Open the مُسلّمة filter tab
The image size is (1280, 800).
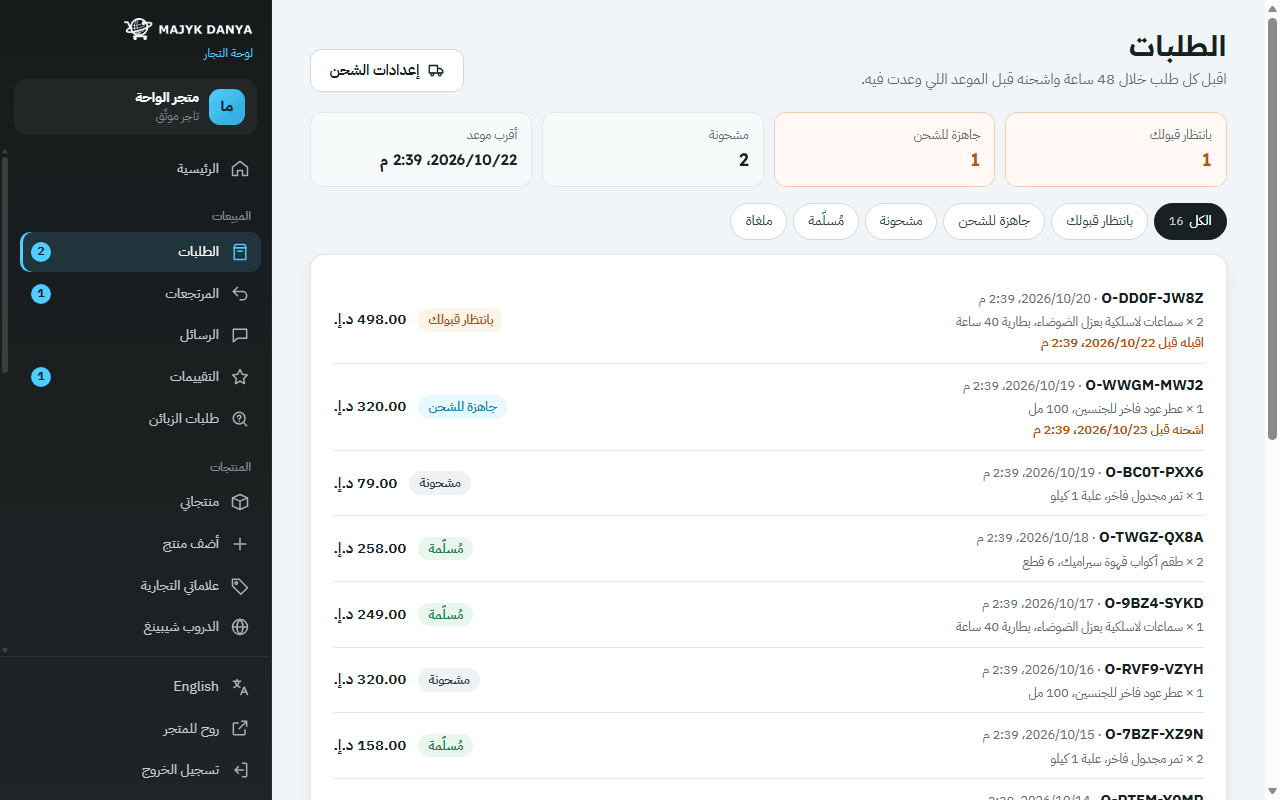coord(826,221)
